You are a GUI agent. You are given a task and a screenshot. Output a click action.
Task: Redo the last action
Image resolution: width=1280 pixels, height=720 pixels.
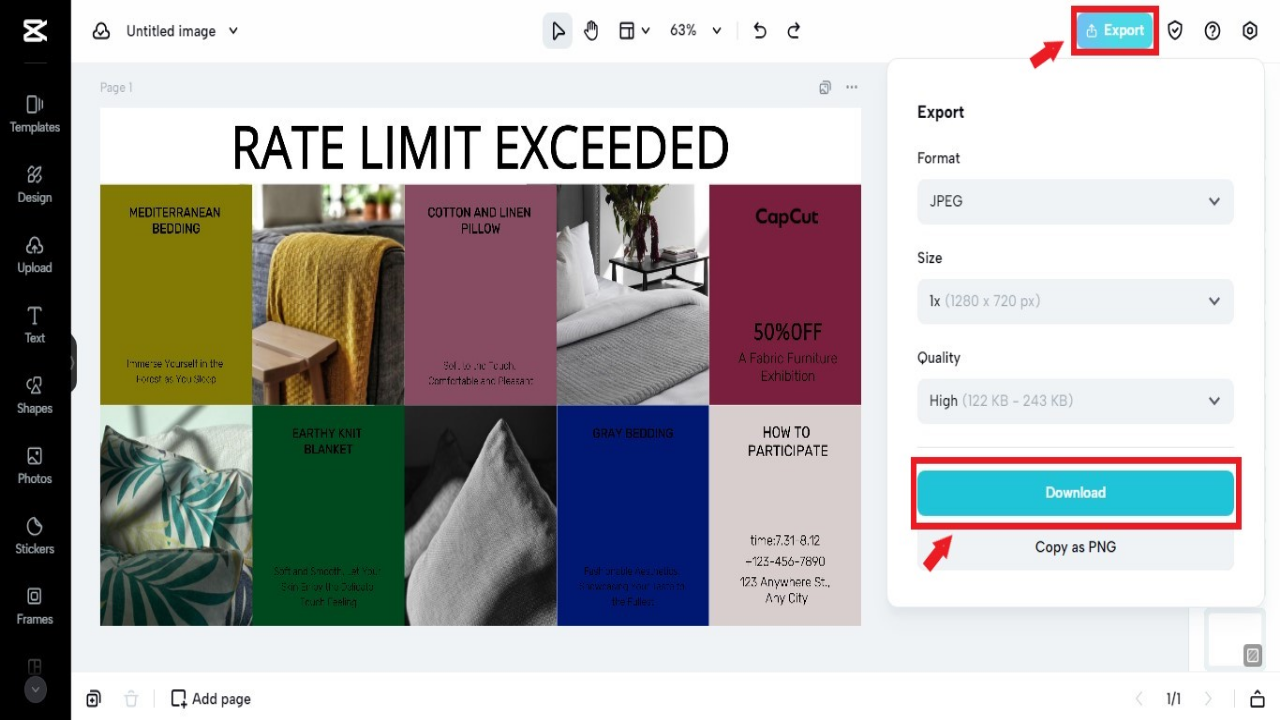click(793, 30)
